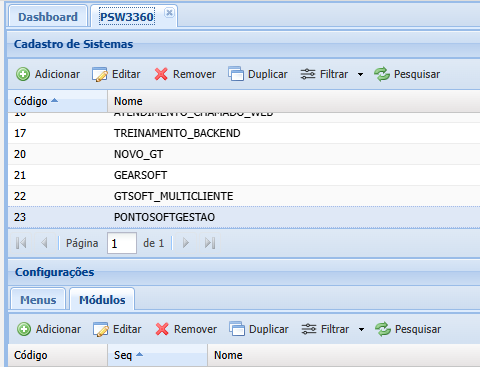Sort systems grid by Nome column header
The height and width of the screenshot is (367, 480).
[x=294, y=101]
